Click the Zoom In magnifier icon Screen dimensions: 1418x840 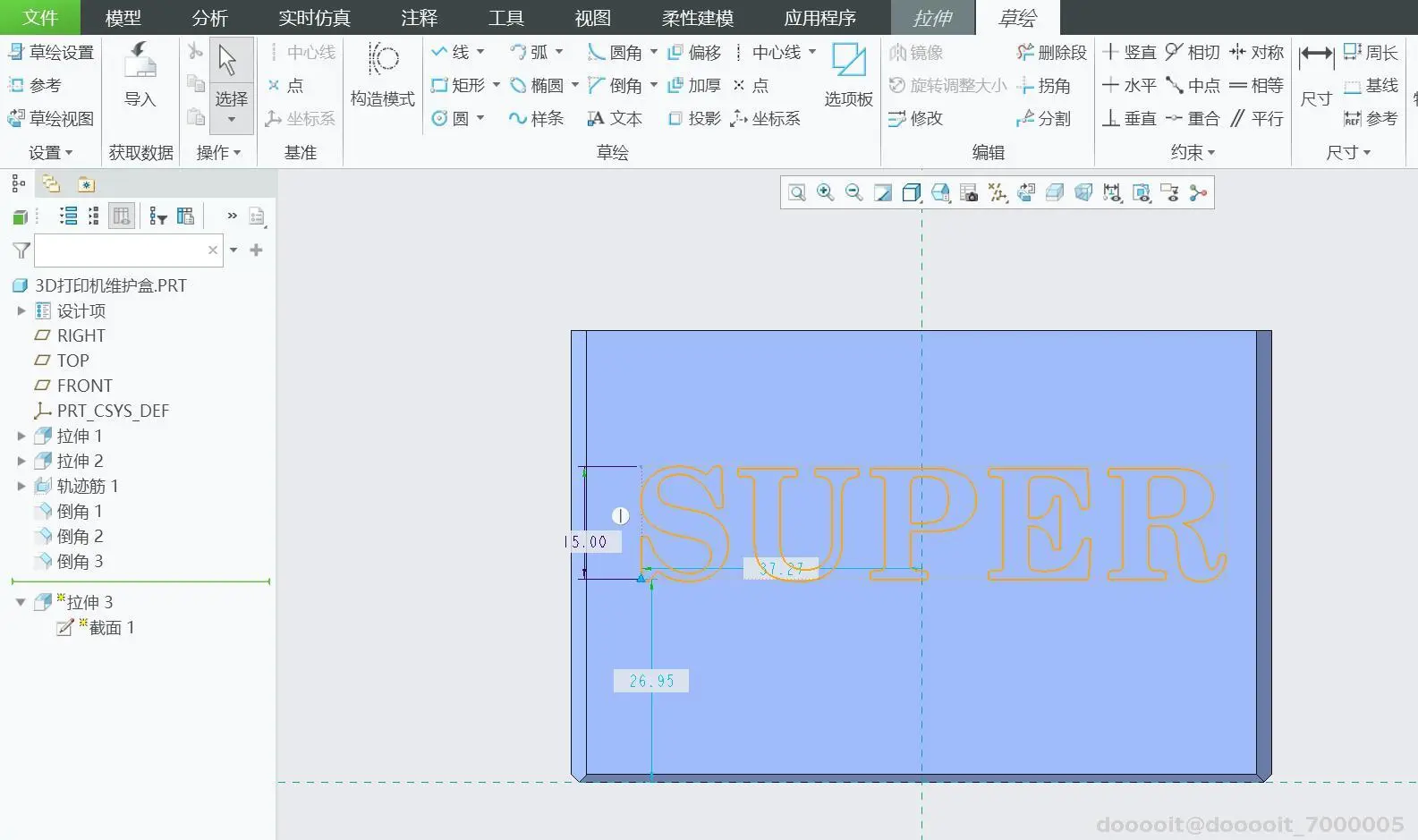click(x=825, y=192)
